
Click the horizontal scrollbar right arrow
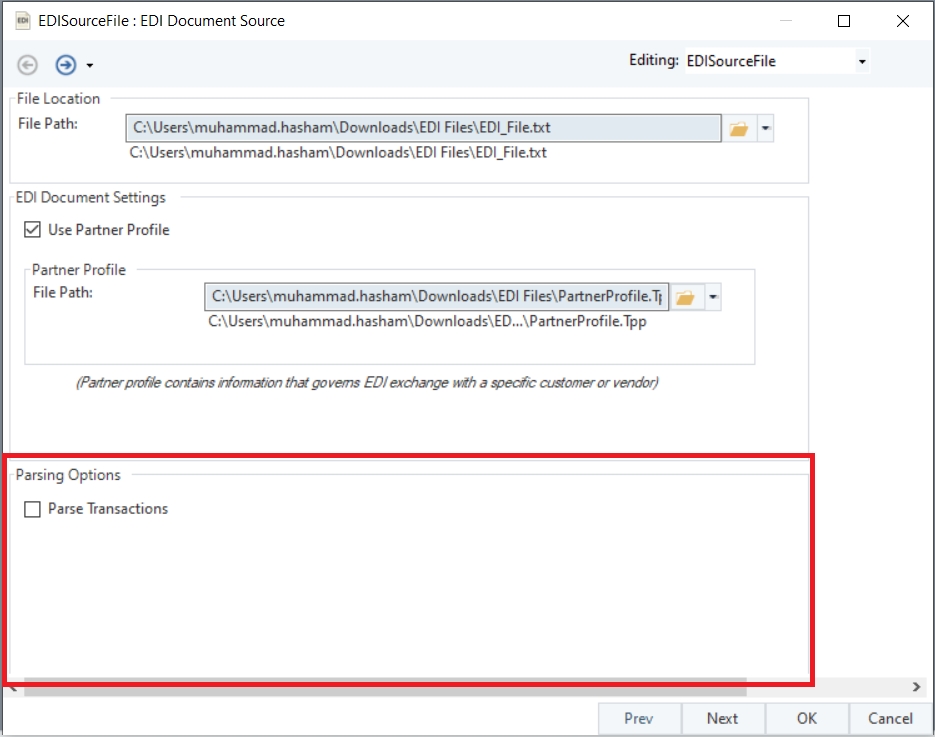pyautogui.click(x=917, y=687)
